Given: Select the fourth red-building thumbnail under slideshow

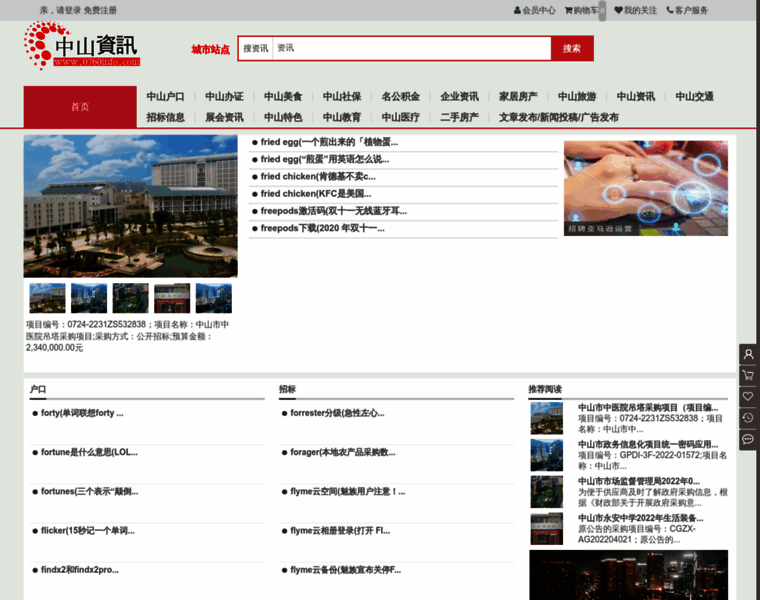Looking at the screenshot, I should click(x=172, y=298).
